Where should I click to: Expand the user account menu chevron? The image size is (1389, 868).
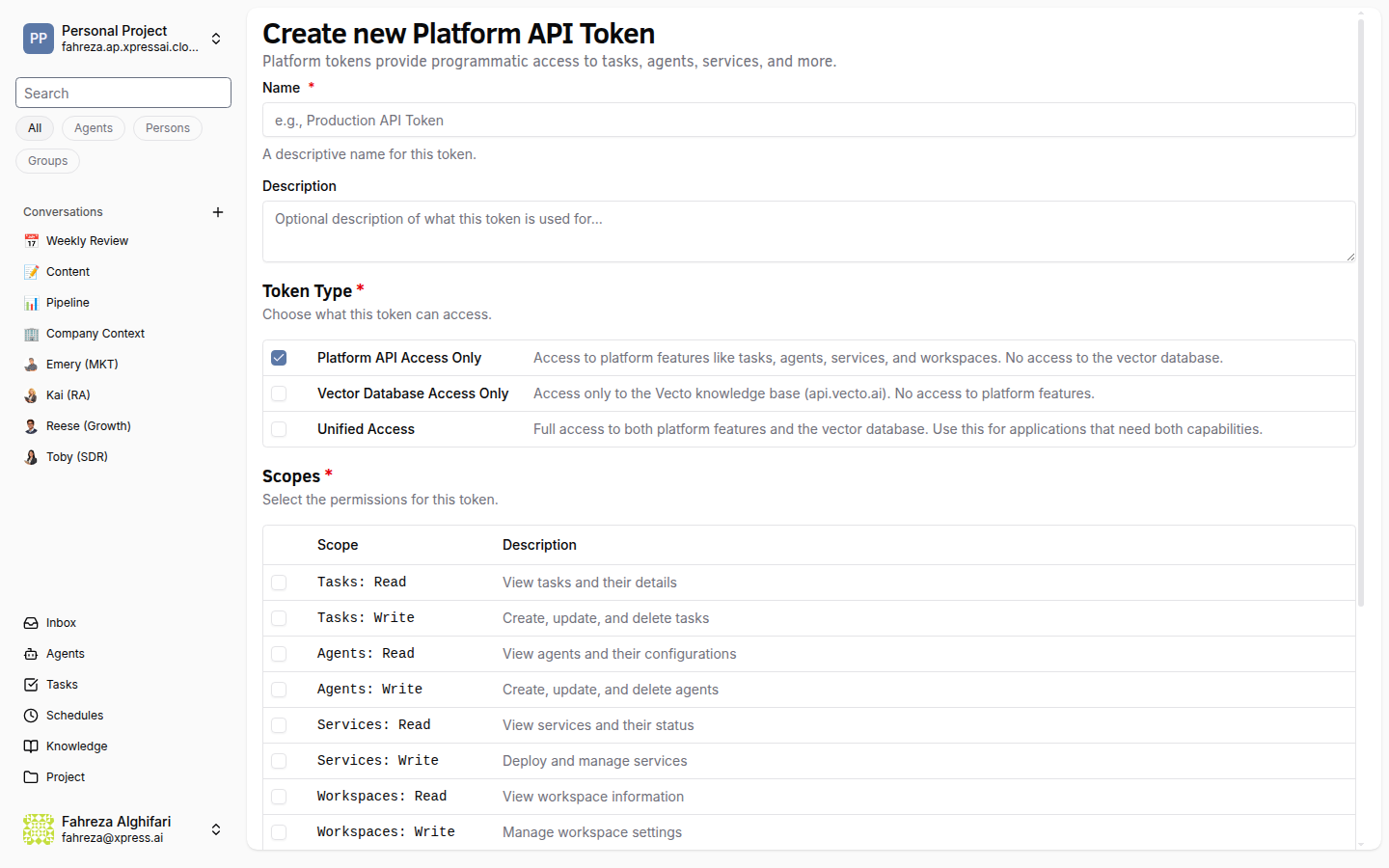pyautogui.click(x=216, y=829)
